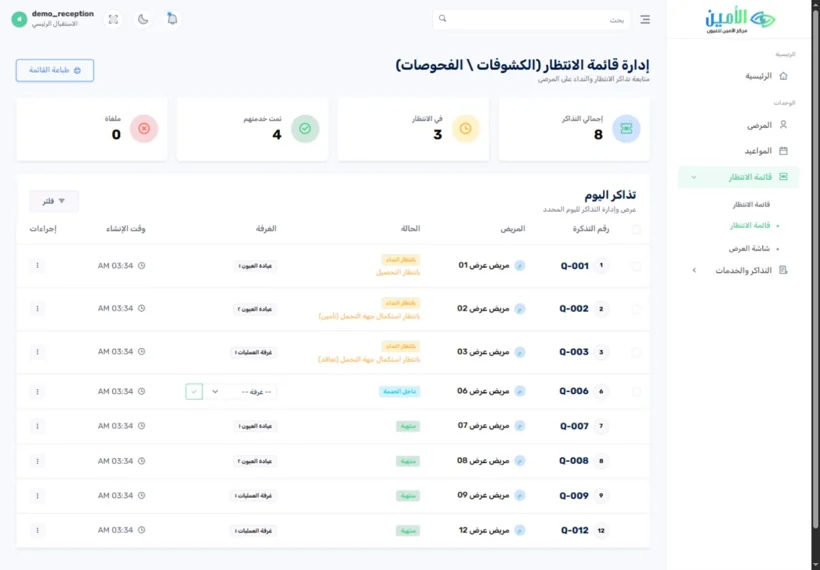Open the فلتر filter button
Image resolution: width=820 pixels, height=570 pixels.
[x=54, y=201]
